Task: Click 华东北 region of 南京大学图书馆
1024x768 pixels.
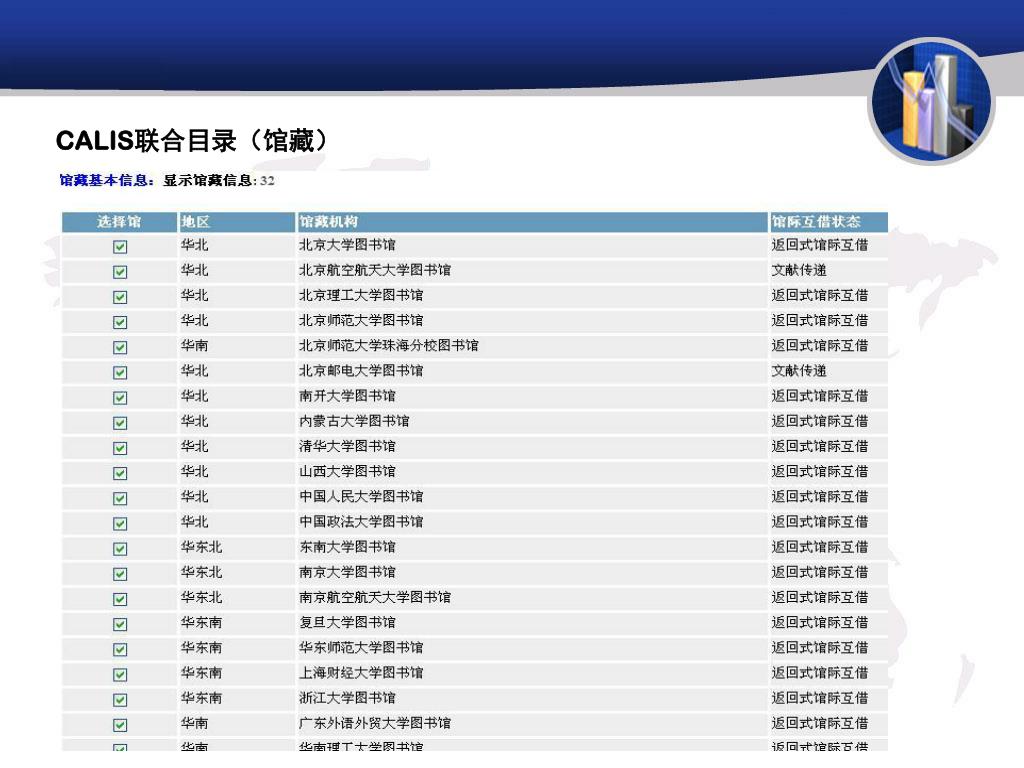Action: point(201,572)
